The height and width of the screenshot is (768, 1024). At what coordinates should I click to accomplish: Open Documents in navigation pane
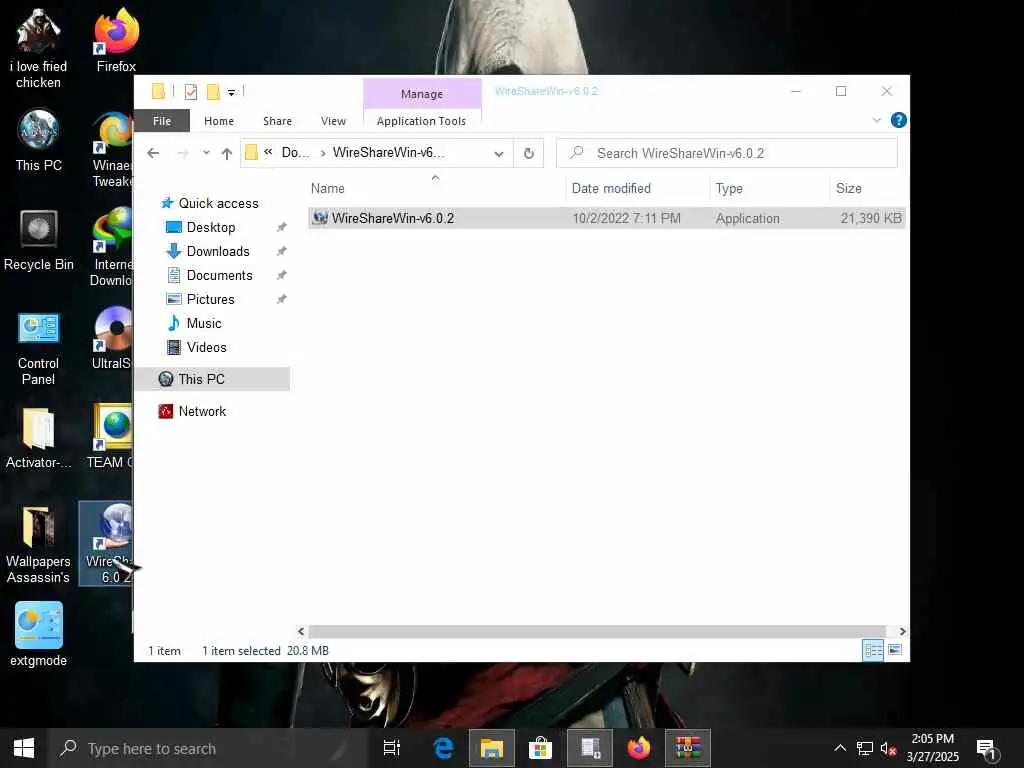click(x=219, y=276)
